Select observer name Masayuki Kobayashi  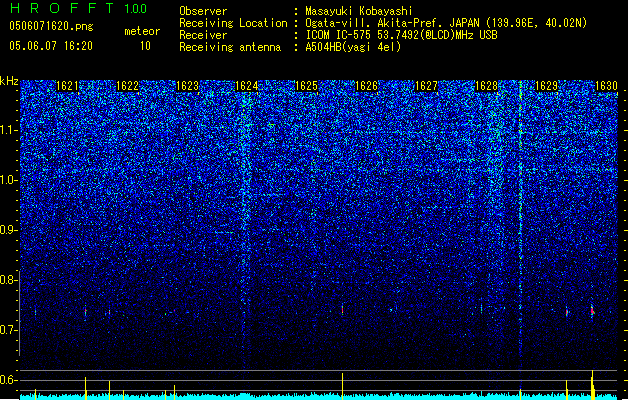click(x=359, y=11)
